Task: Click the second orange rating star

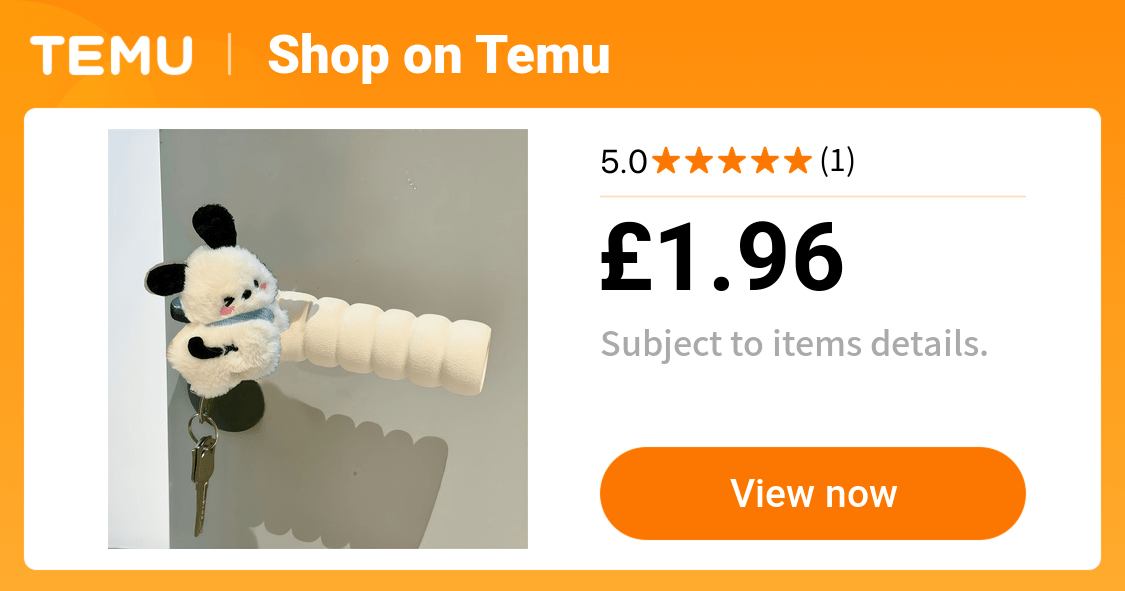Action: (x=700, y=161)
